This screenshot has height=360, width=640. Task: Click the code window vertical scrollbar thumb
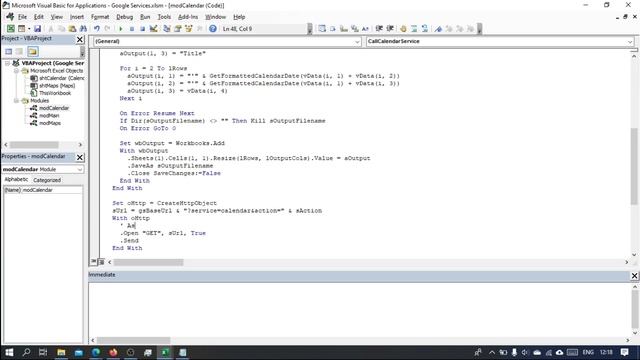pyautogui.click(x=634, y=165)
